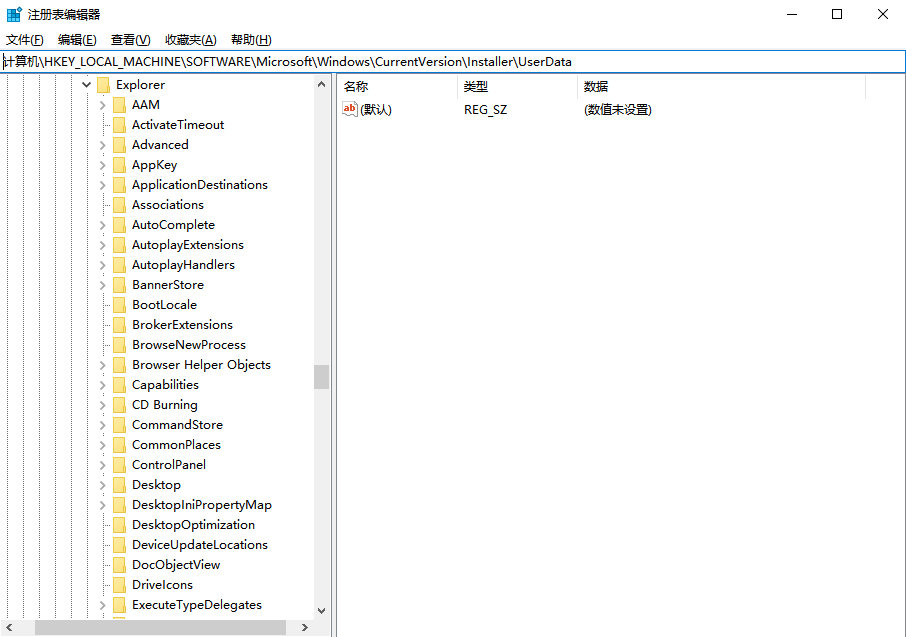Click the registry path address bar
This screenshot has width=906, height=637.
point(450,62)
